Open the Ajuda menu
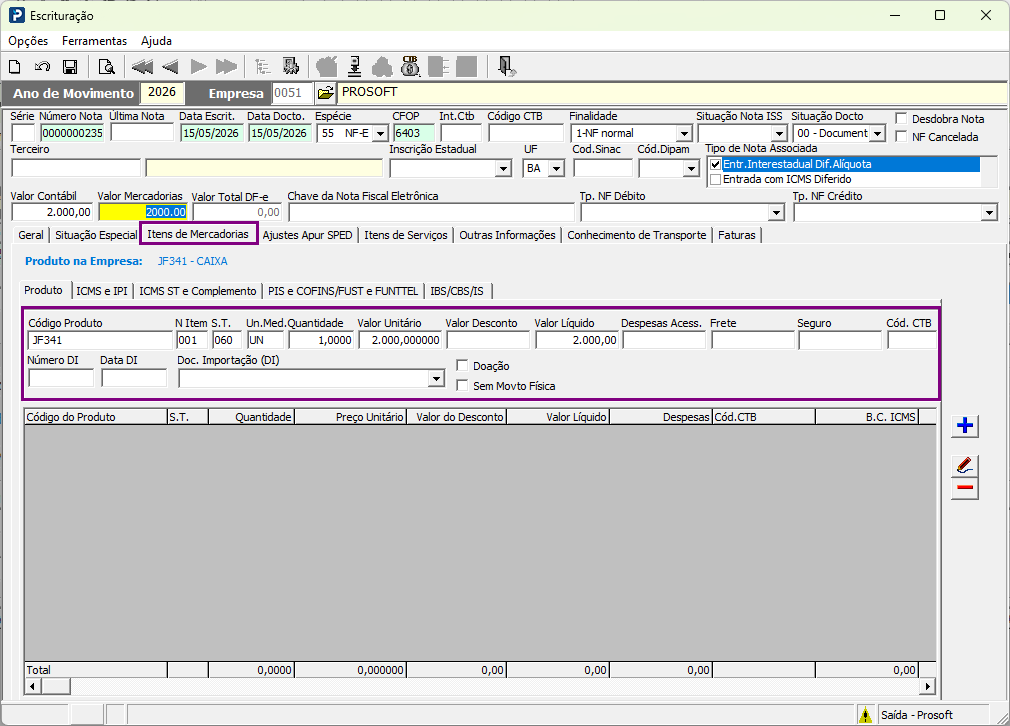 pos(157,41)
